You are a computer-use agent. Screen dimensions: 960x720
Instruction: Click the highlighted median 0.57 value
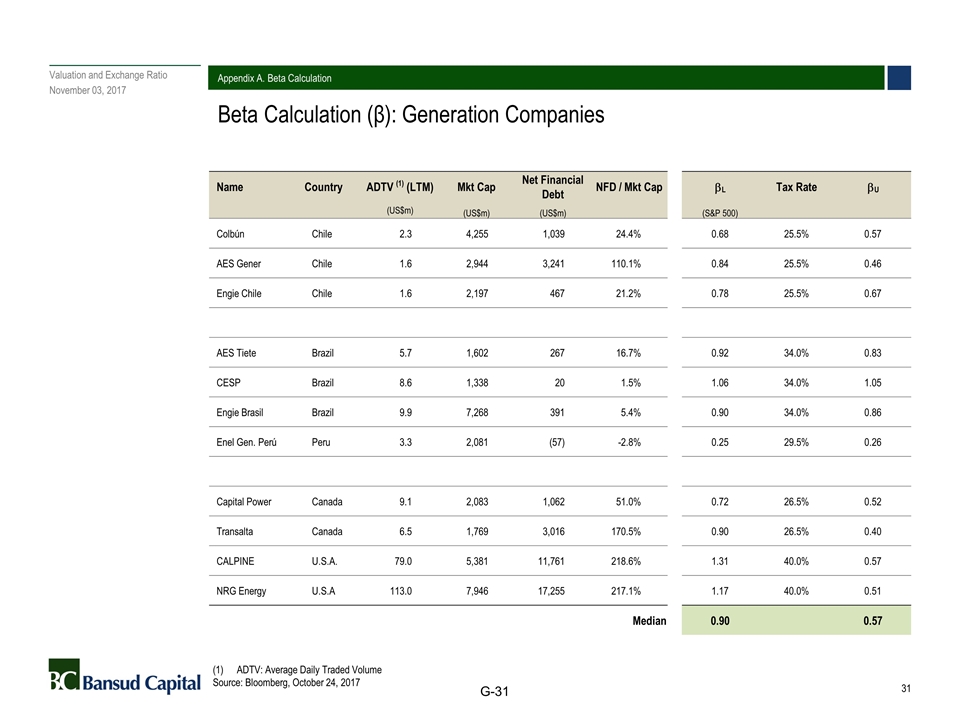(872, 621)
